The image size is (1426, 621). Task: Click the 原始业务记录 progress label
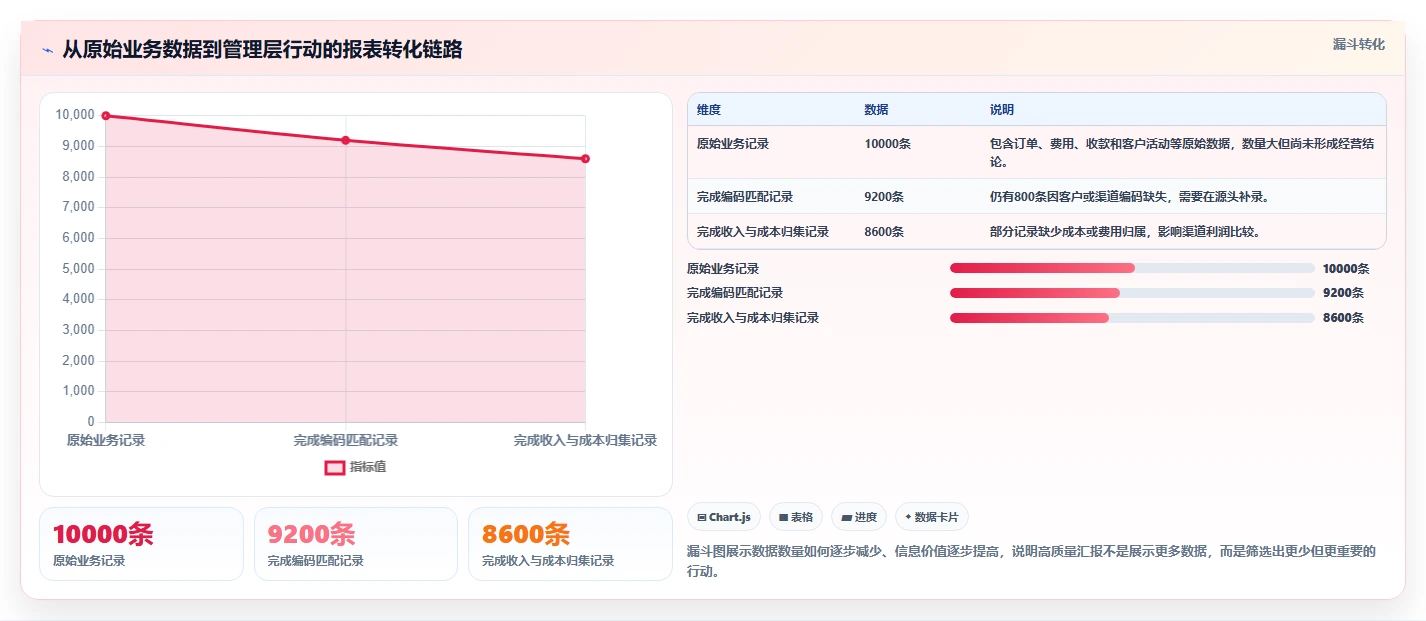click(723, 268)
